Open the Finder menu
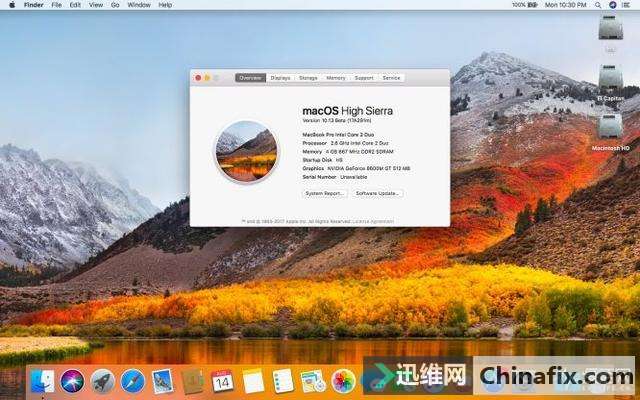The image size is (640, 400). tap(33, 5)
